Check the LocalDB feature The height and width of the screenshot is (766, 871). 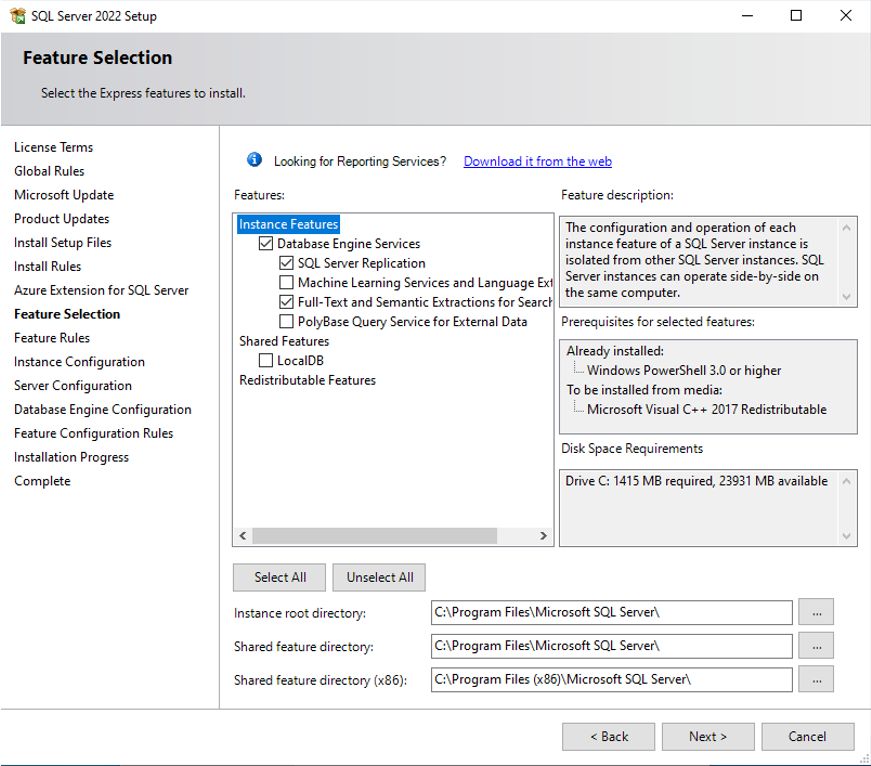(266, 361)
